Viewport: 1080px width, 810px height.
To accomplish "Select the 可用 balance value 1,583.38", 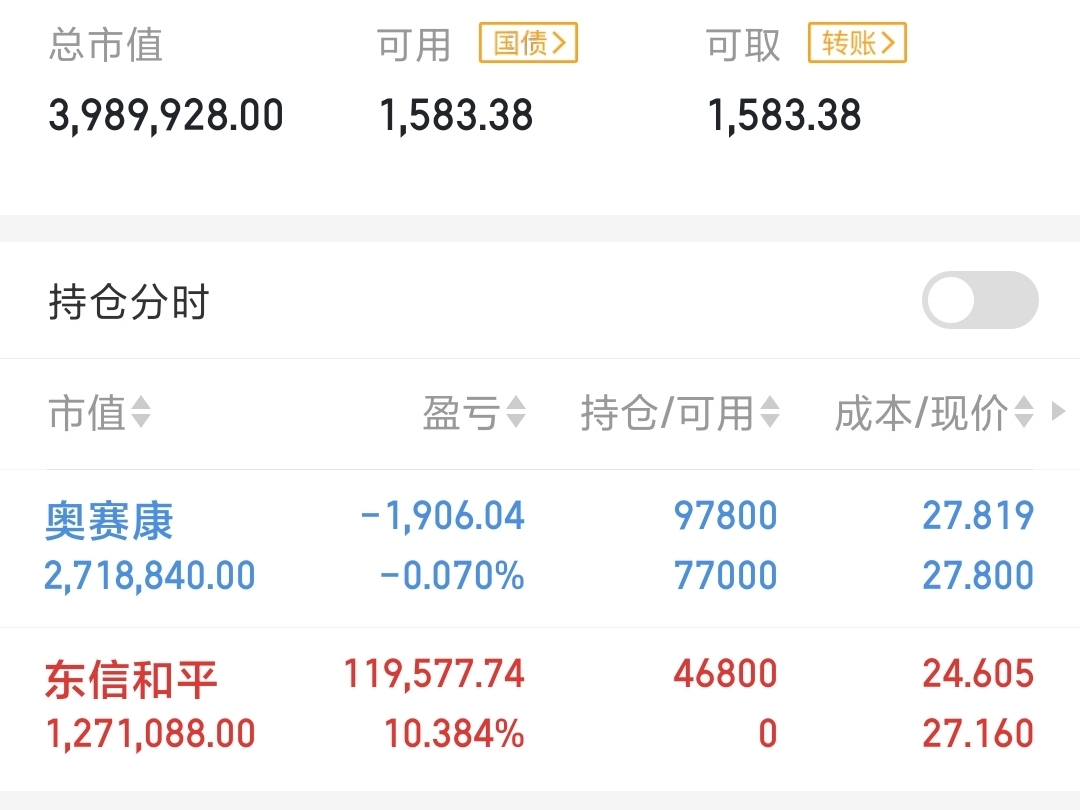I will coord(456,115).
